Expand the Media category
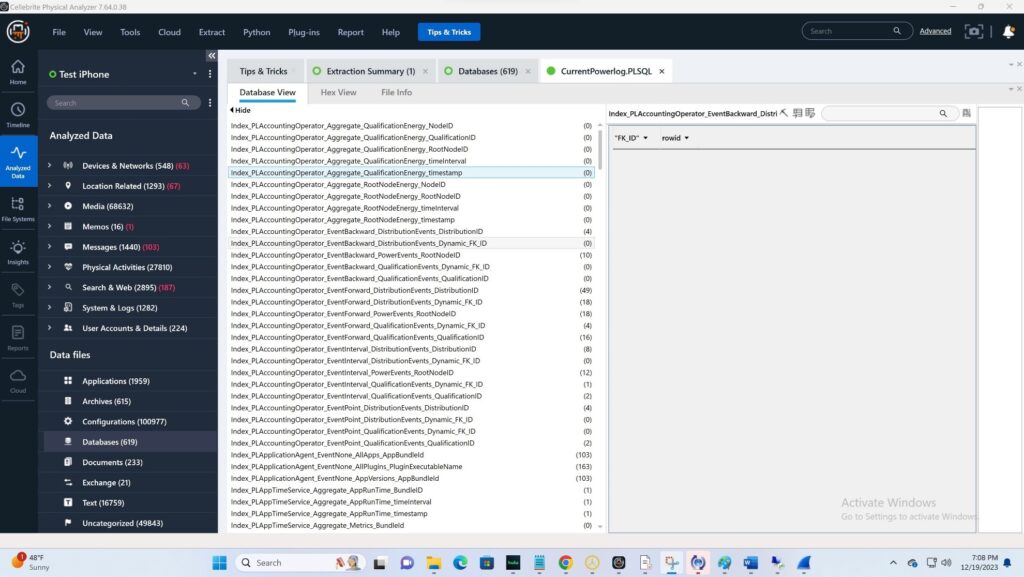This screenshot has height=577, width=1024. (50, 206)
